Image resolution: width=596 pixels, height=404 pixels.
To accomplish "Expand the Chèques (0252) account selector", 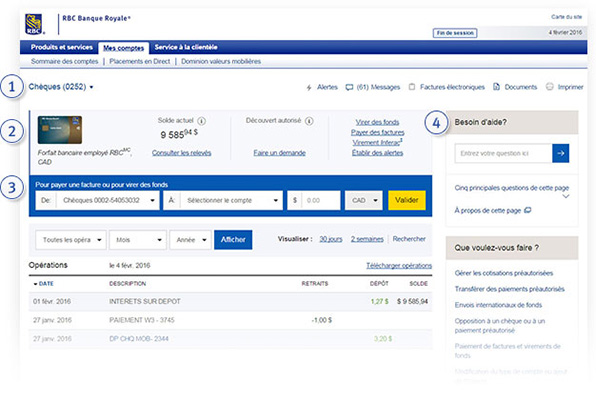I will (x=61, y=87).
